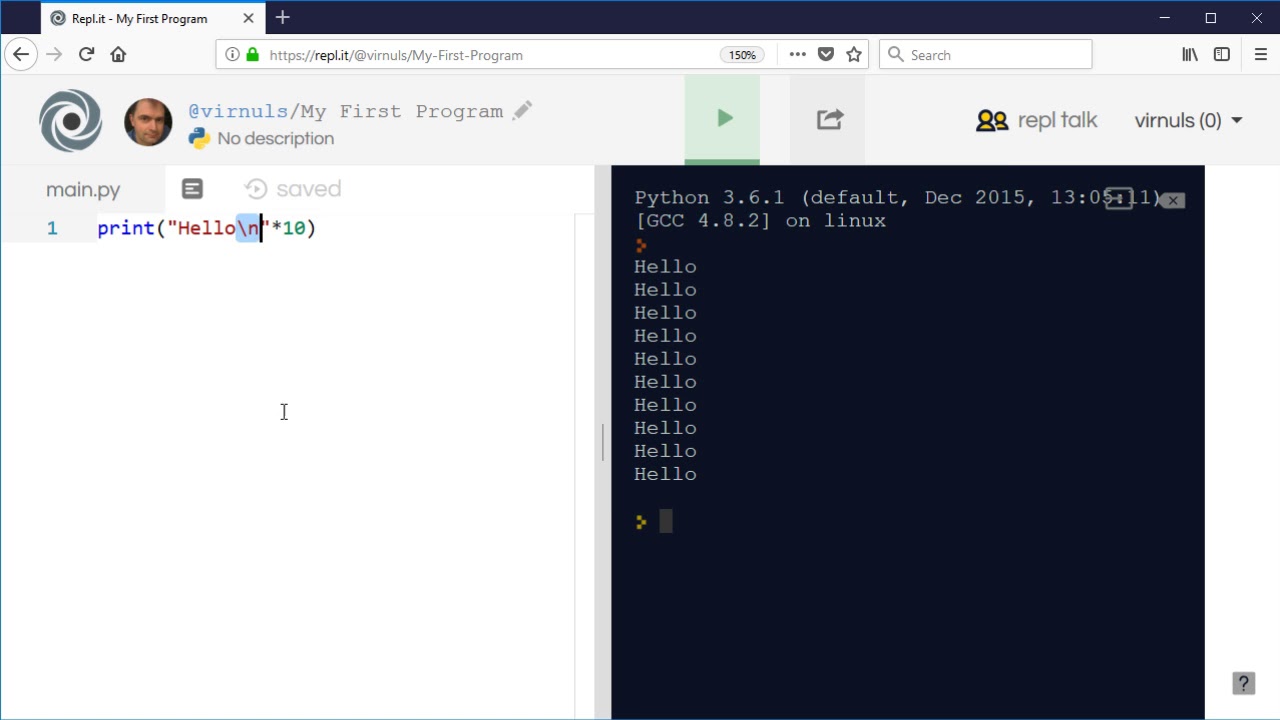Image resolution: width=1280 pixels, height=720 pixels.
Task: Close the Repl.it browser tab
Action: click(x=248, y=18)
